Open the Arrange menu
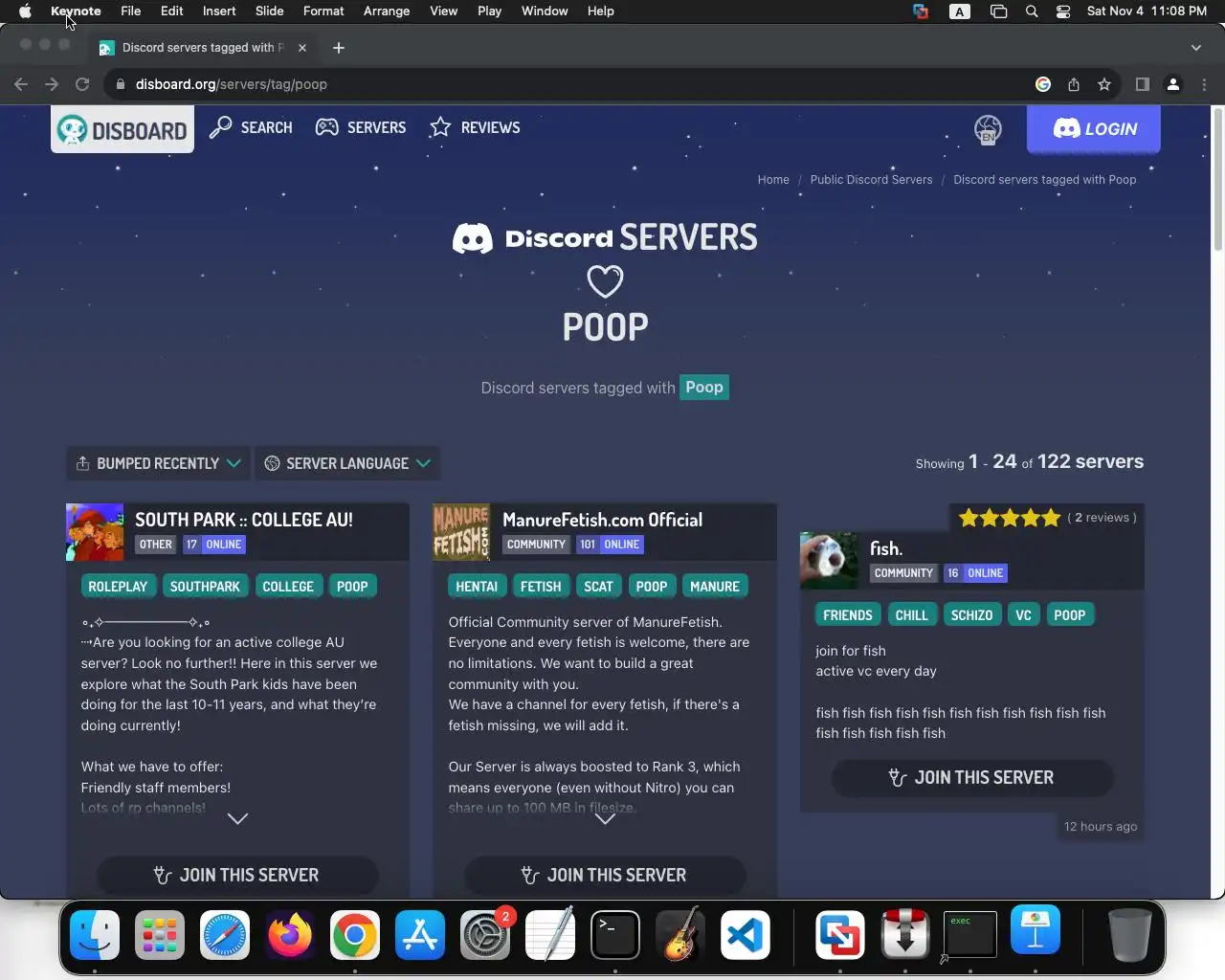This screenshot has width=1225, height=980. (x=387, y=11)
